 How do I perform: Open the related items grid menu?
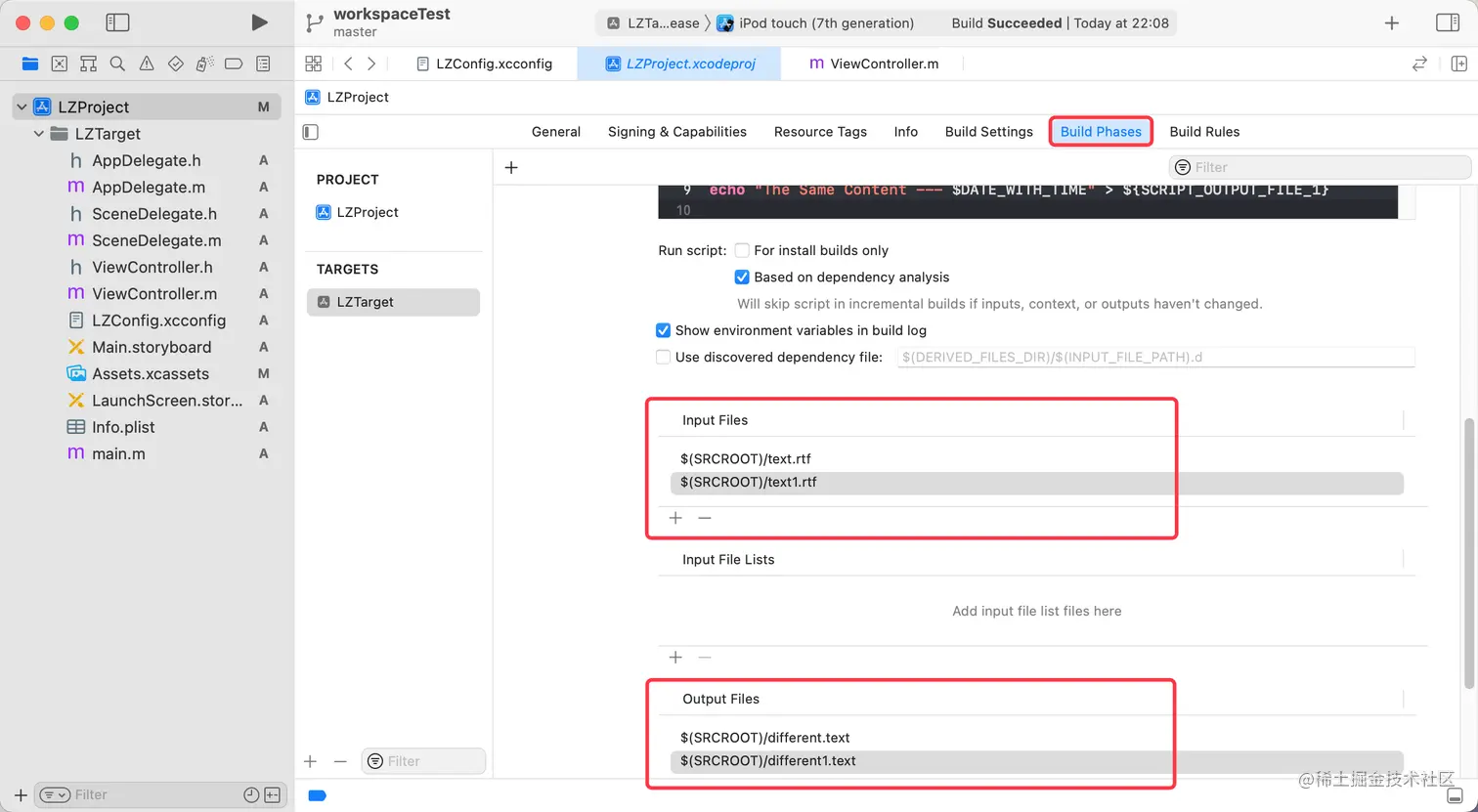click(314, 64)
